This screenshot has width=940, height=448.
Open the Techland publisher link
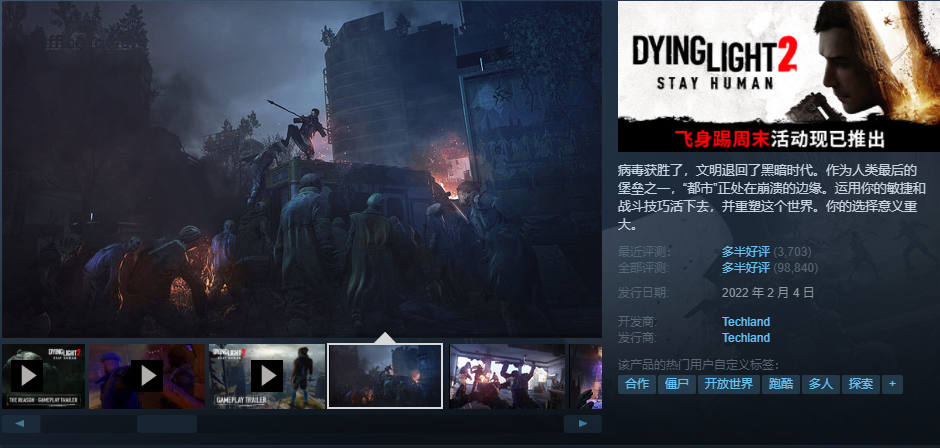coord(746,338)
